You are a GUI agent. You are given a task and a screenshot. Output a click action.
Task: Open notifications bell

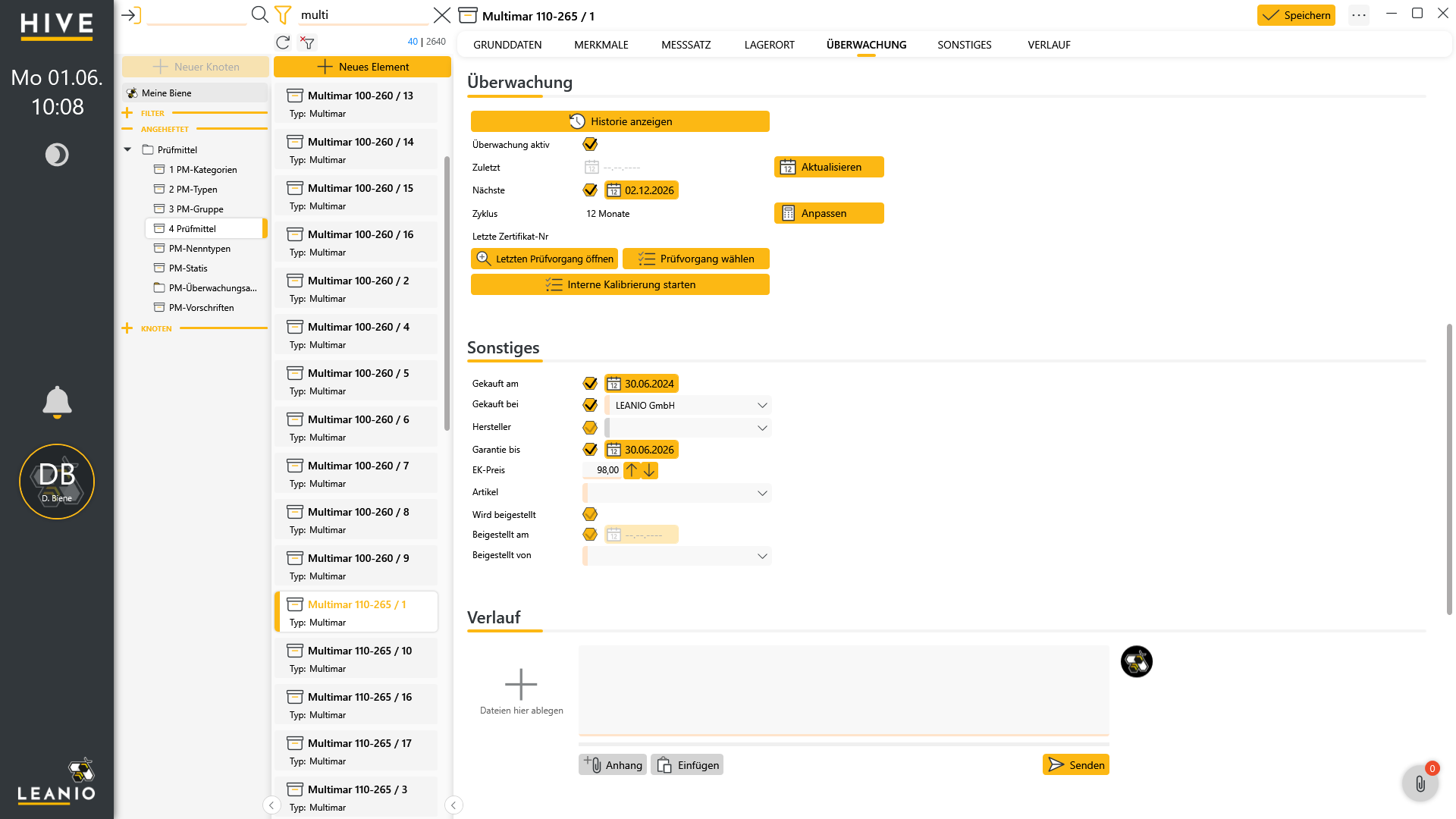[57, 402]
